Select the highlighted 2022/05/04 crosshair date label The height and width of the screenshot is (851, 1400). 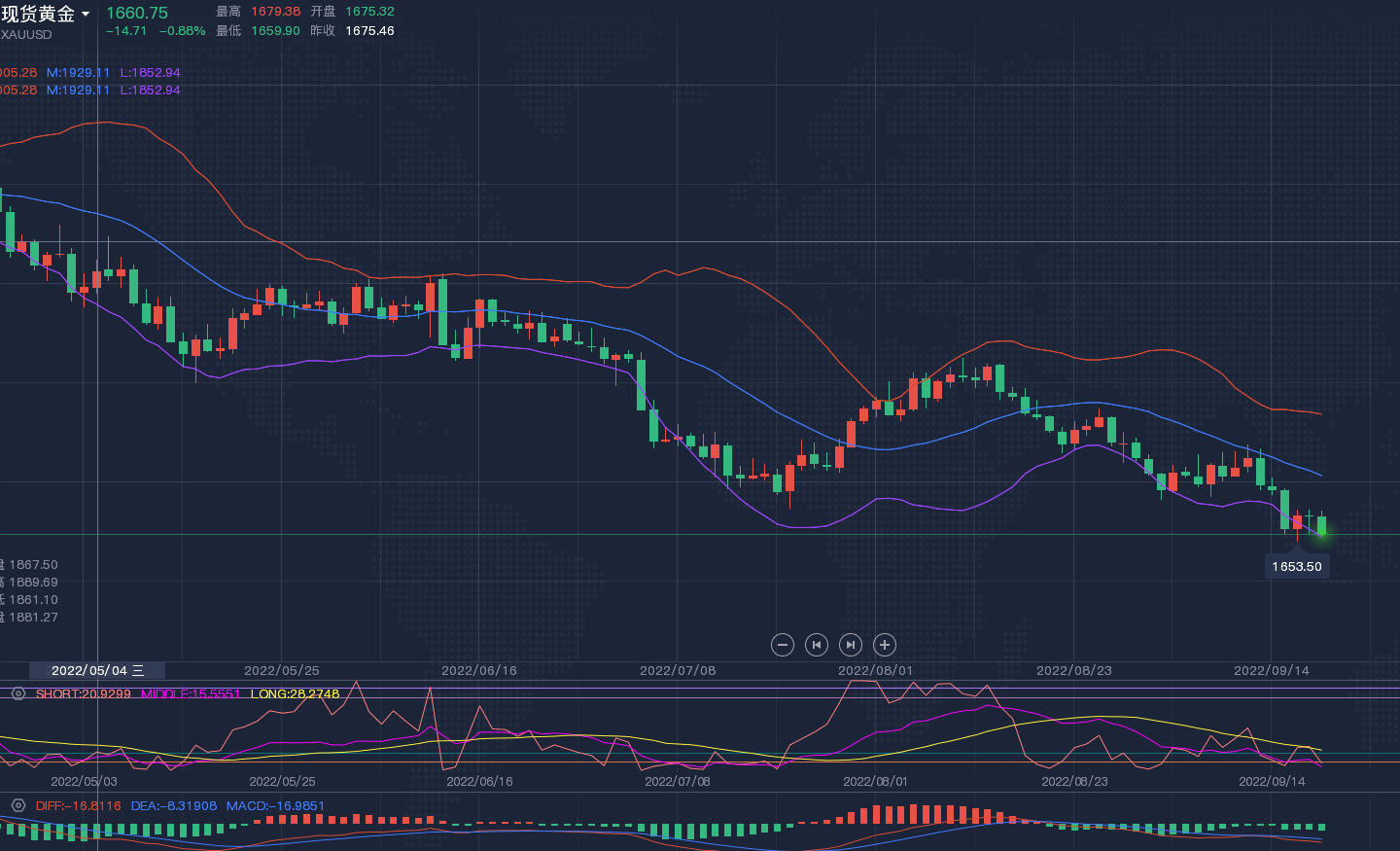pos(97,671)
